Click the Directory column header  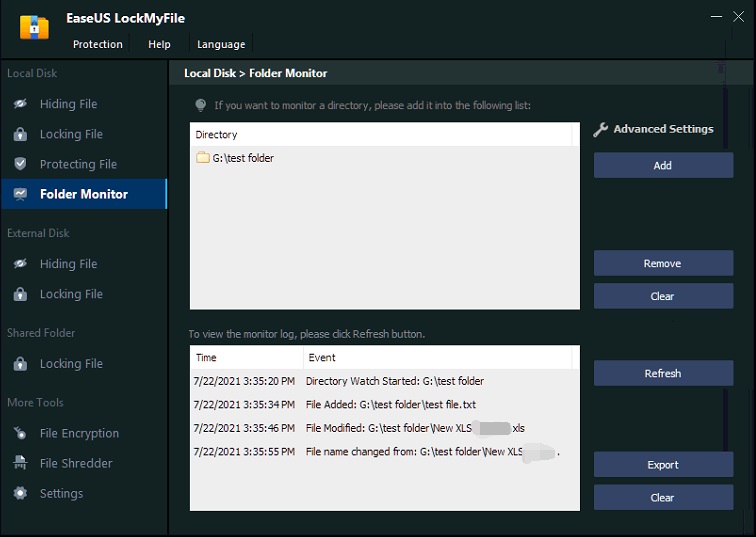point(381,134)
